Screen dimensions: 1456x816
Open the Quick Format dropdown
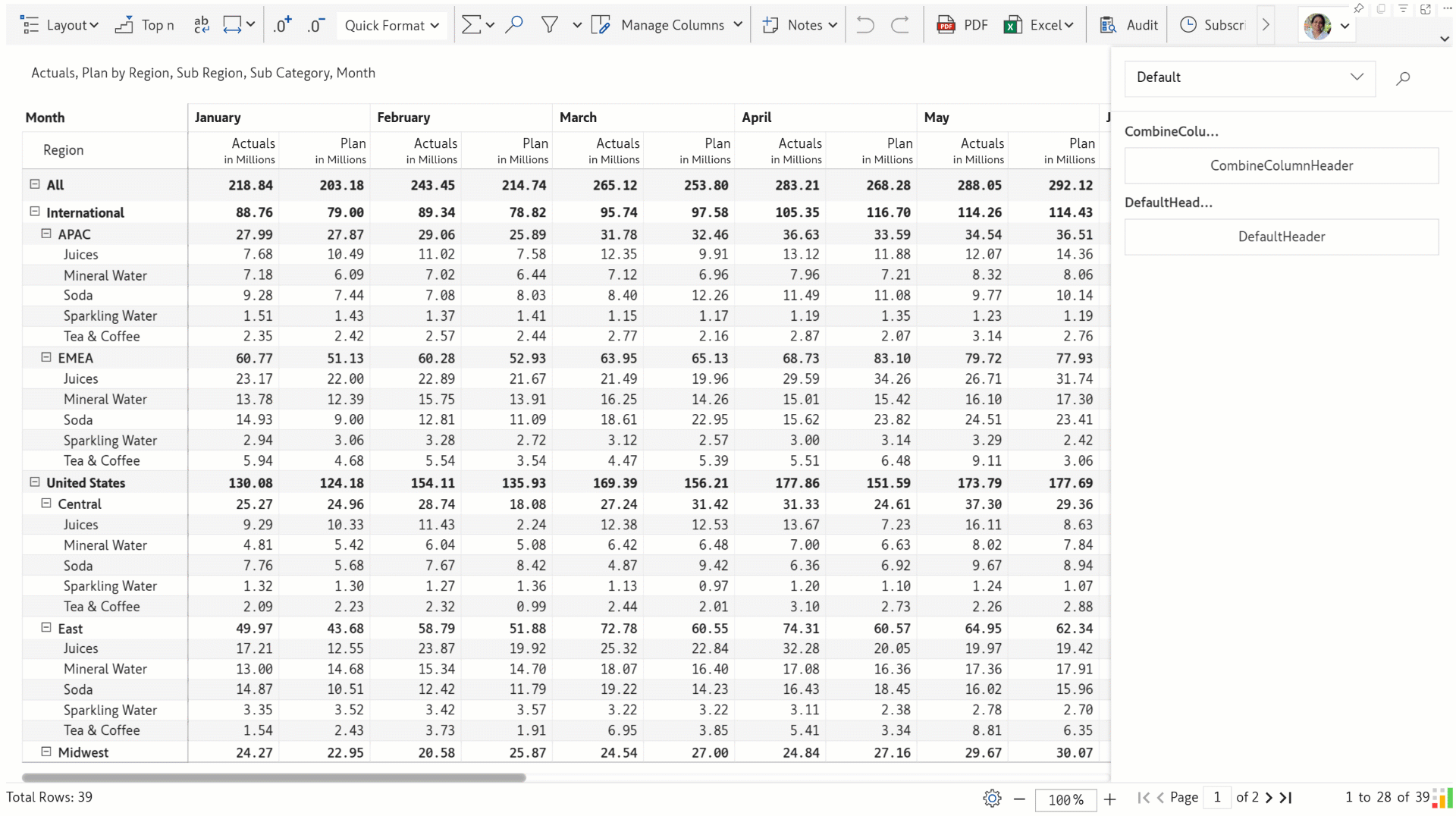pyautogui.click(x=391, y=25)
